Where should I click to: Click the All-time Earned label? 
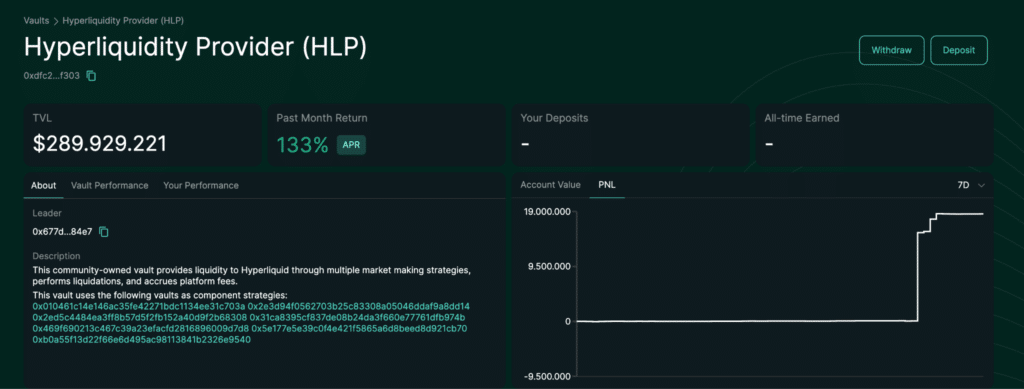802,118
